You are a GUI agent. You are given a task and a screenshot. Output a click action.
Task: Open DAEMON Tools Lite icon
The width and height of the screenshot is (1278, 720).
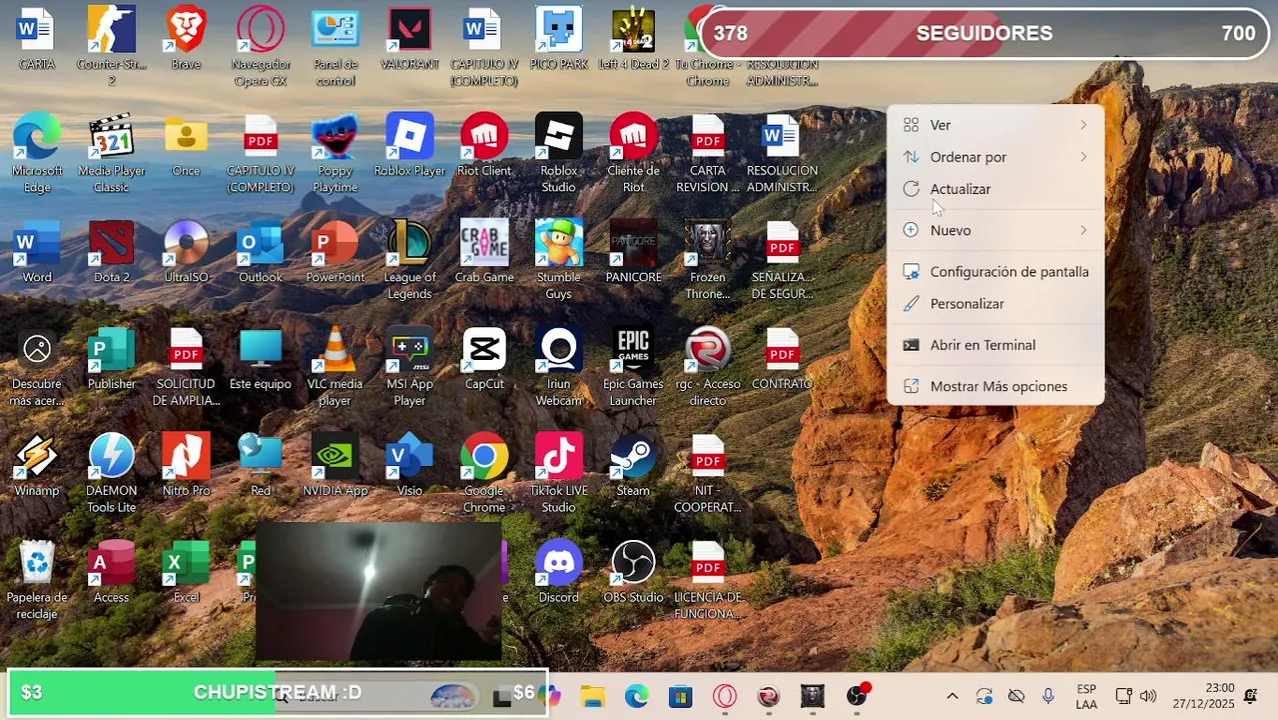click(x=111, y=474)
